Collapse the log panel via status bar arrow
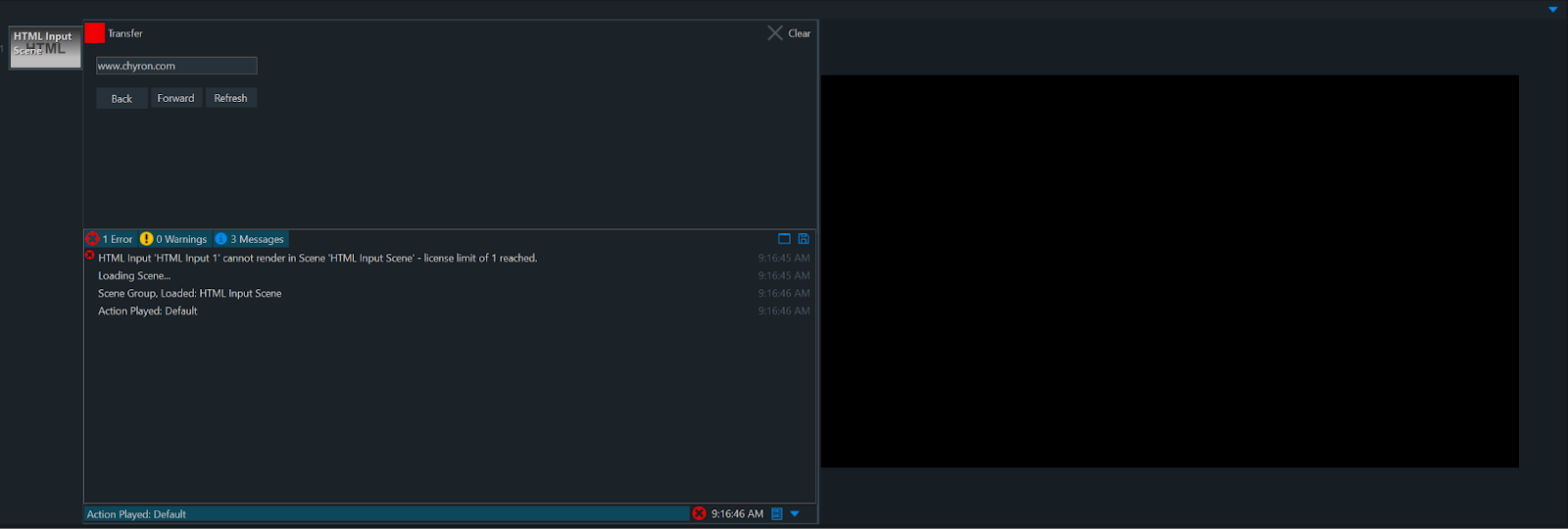This screenshot has height=529, width=1568. 795,513
